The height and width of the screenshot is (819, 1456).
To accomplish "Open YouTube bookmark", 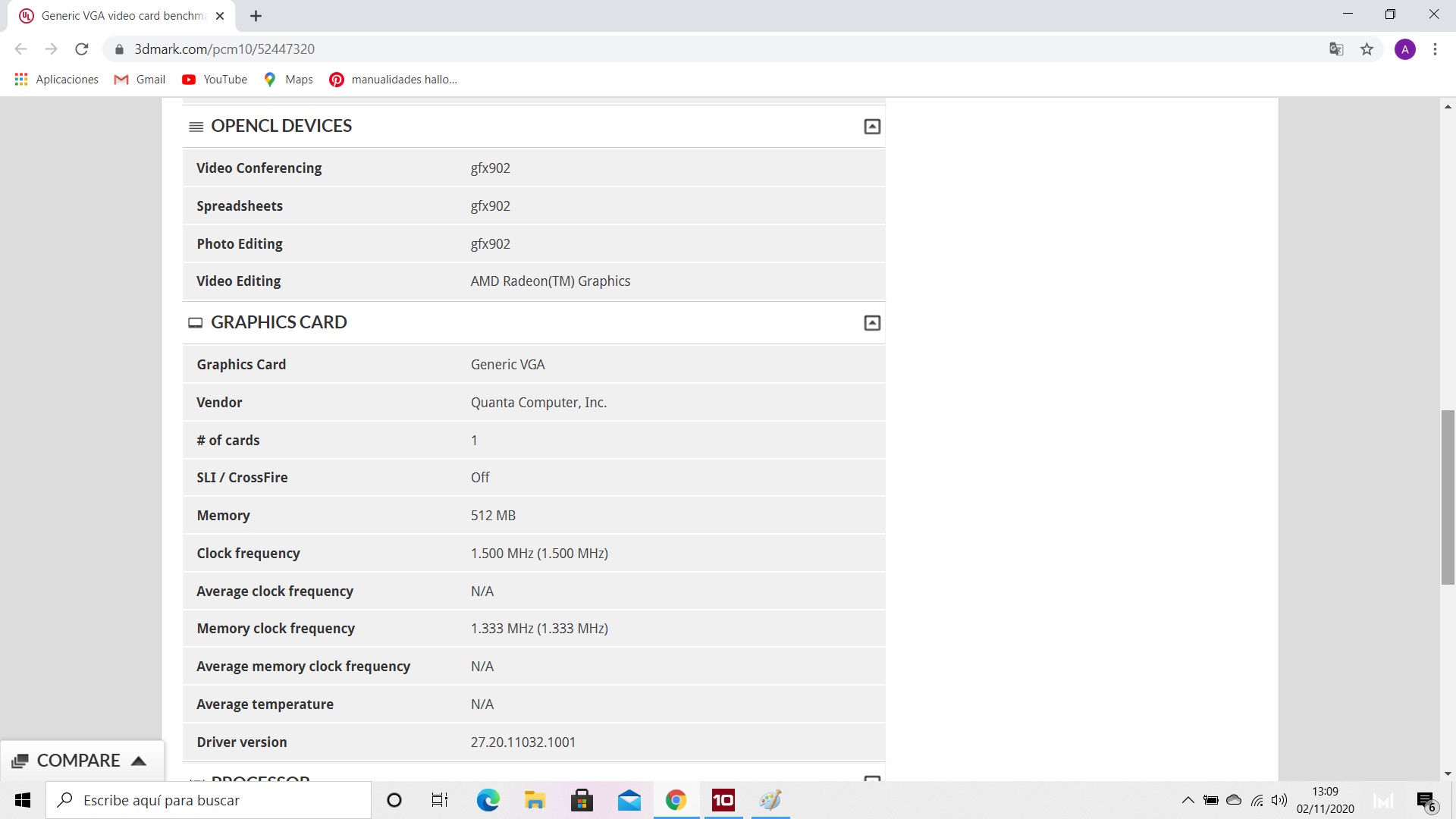I will click(215, 80).
